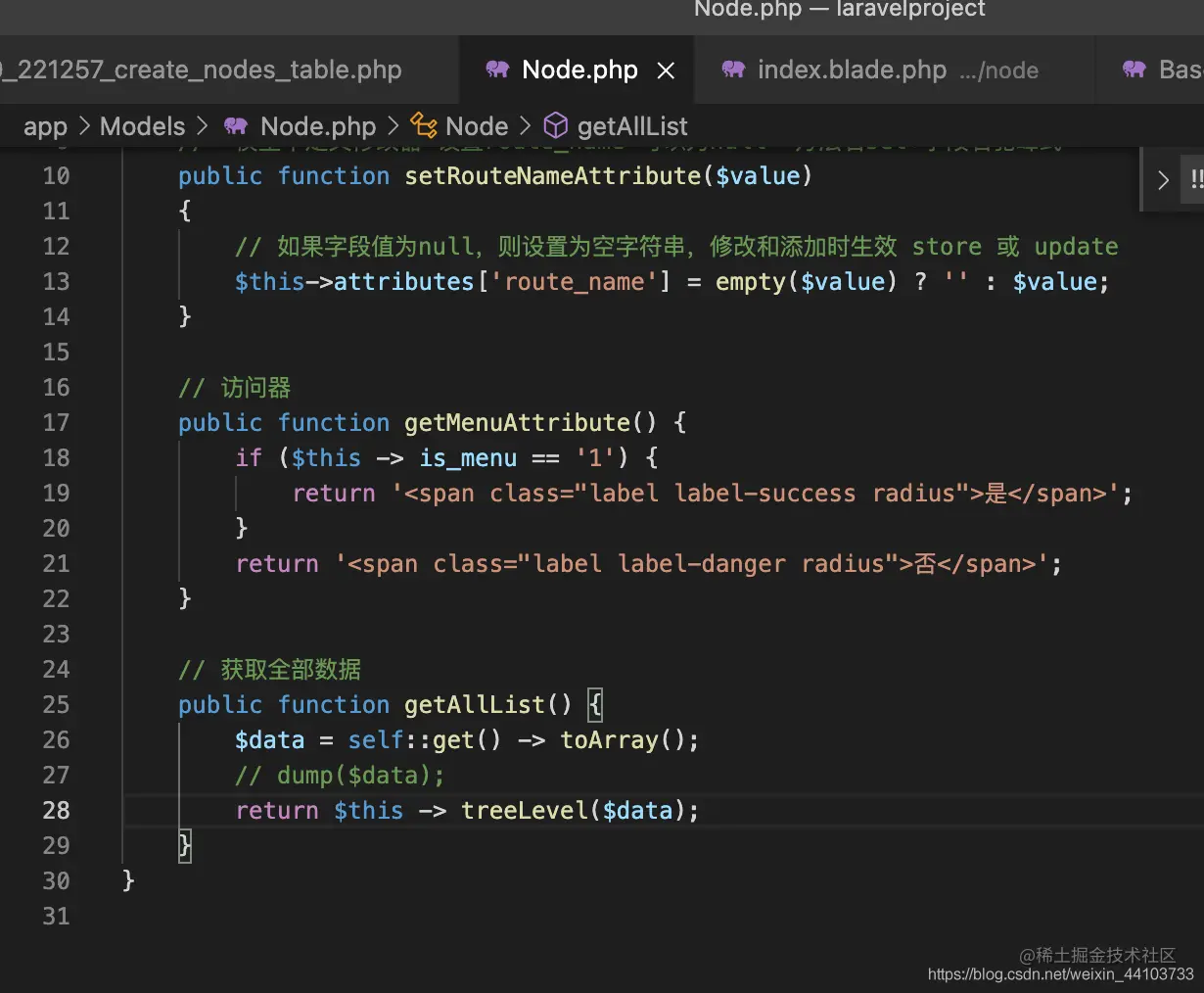Click the class closing brace on line 30
The height and width of the screenshot is (993, 1204).
pyautogui.click(x=128, y=880)
